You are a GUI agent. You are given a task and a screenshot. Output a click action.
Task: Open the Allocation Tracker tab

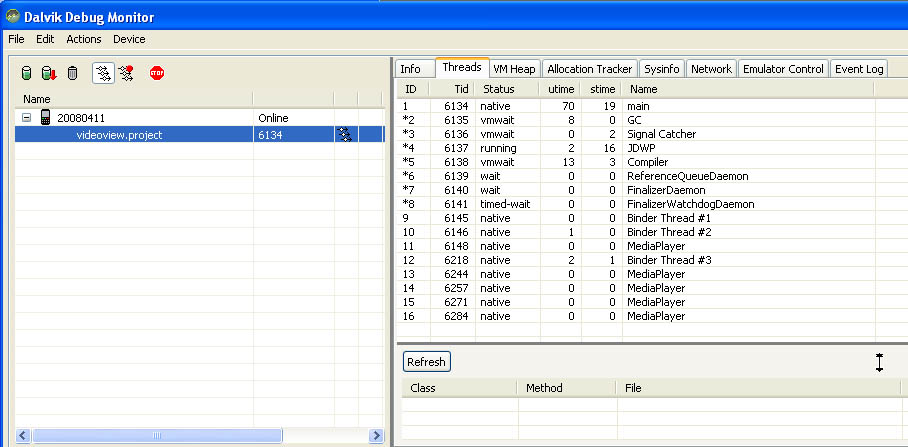[x=590, y=69]
